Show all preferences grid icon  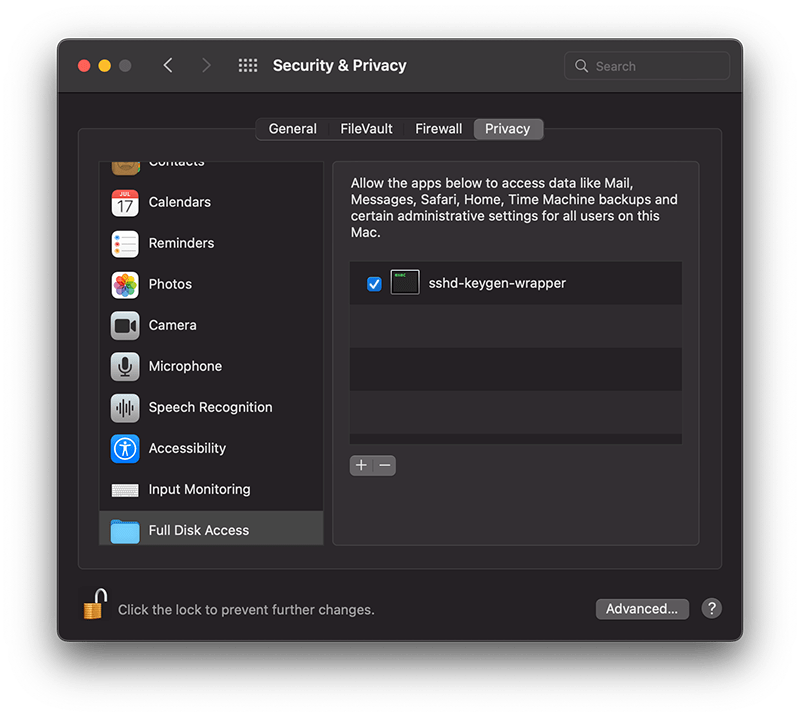[248, 66]
